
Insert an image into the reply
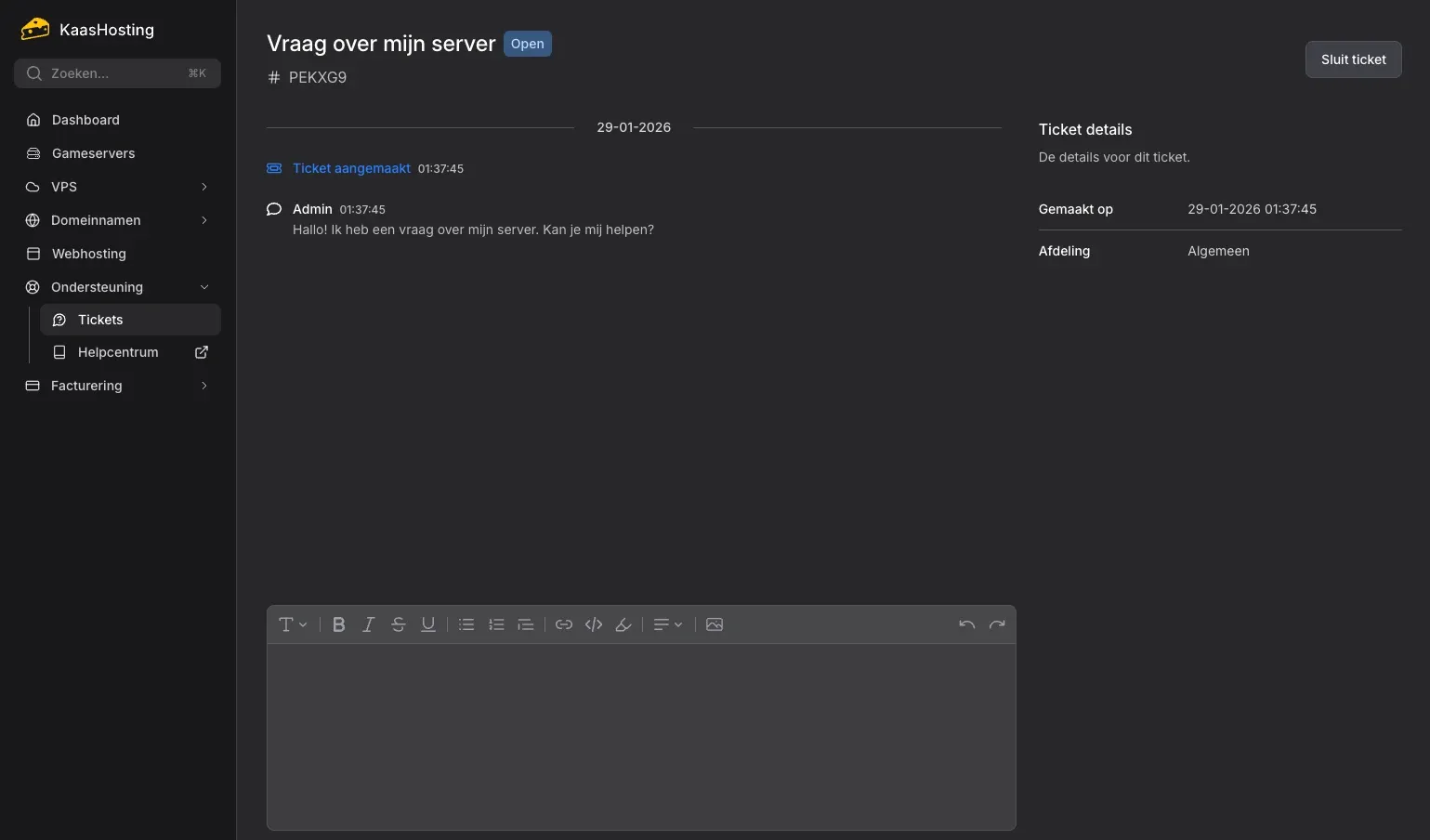click(x=715, y=624)
